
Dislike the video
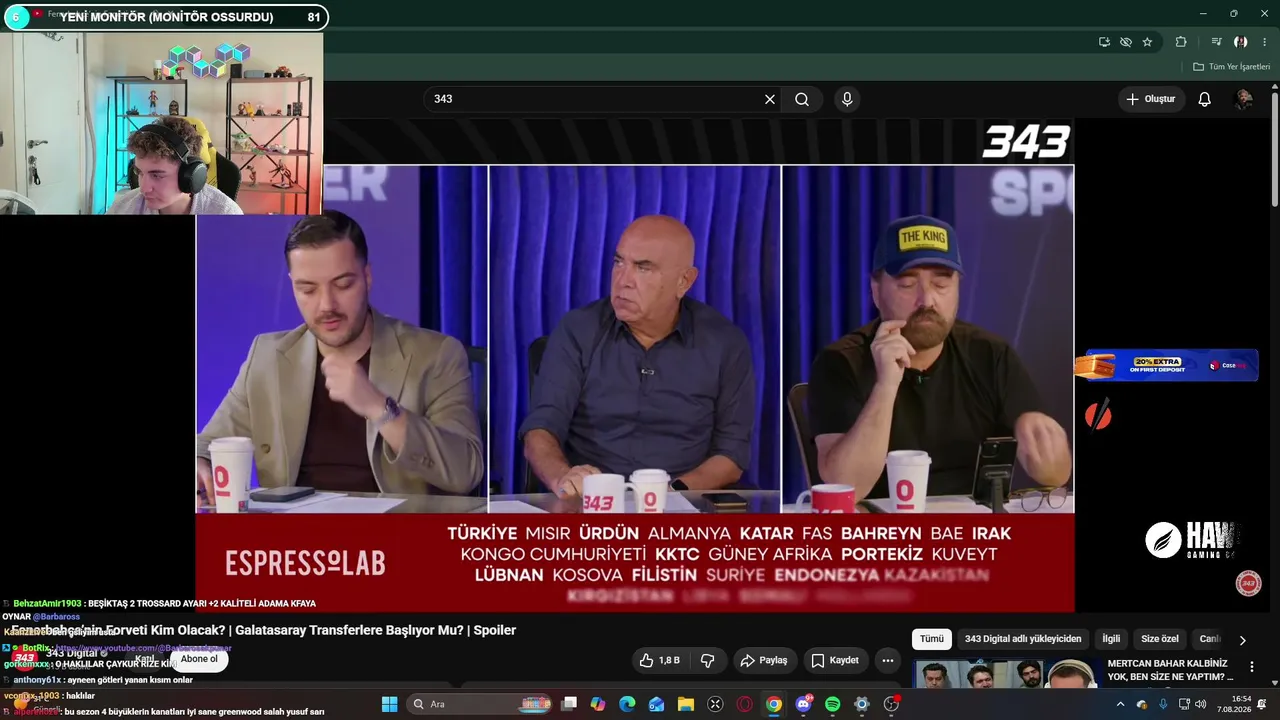point(708,660)
